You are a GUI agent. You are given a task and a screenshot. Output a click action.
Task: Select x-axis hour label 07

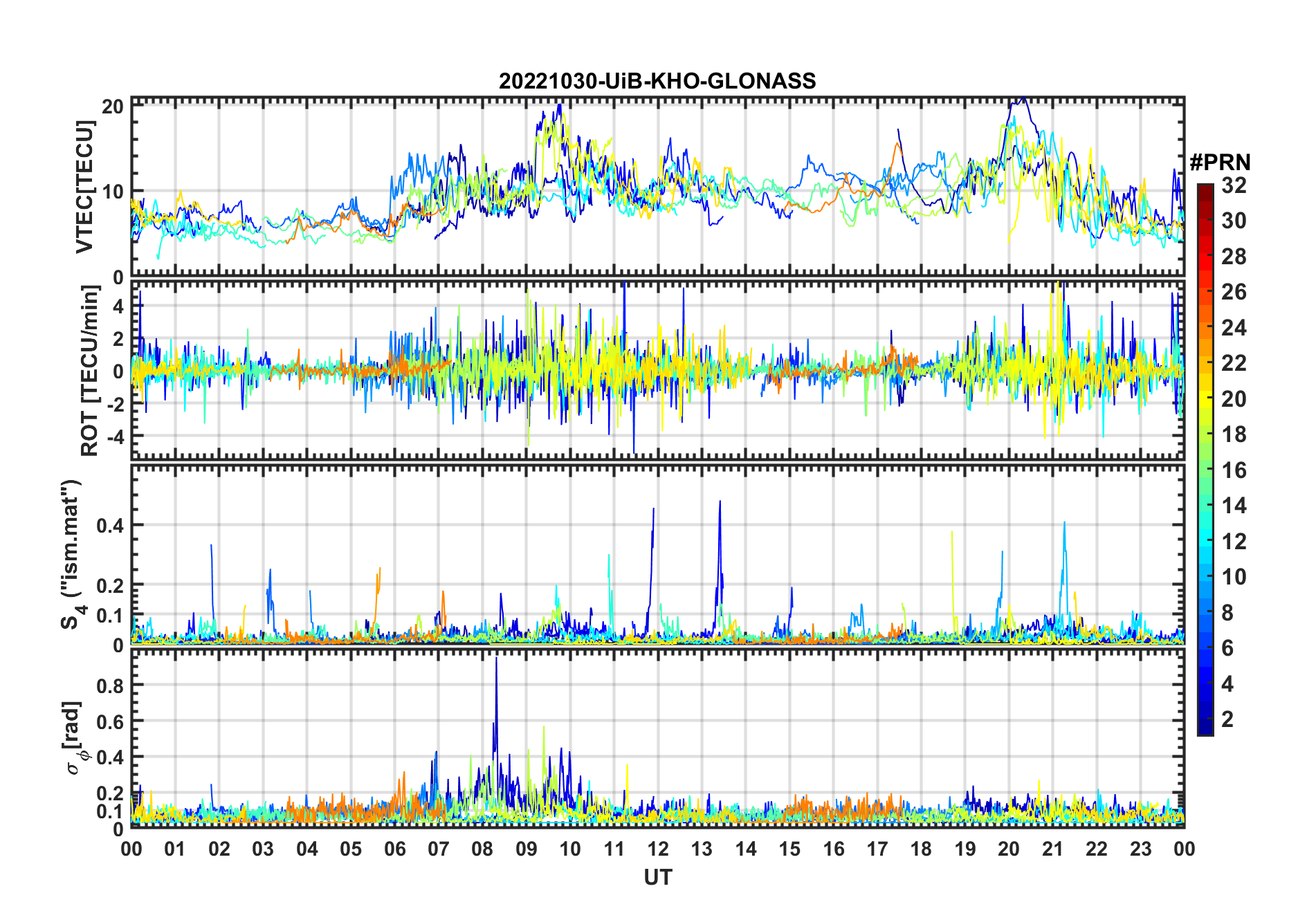pos(439,849)
